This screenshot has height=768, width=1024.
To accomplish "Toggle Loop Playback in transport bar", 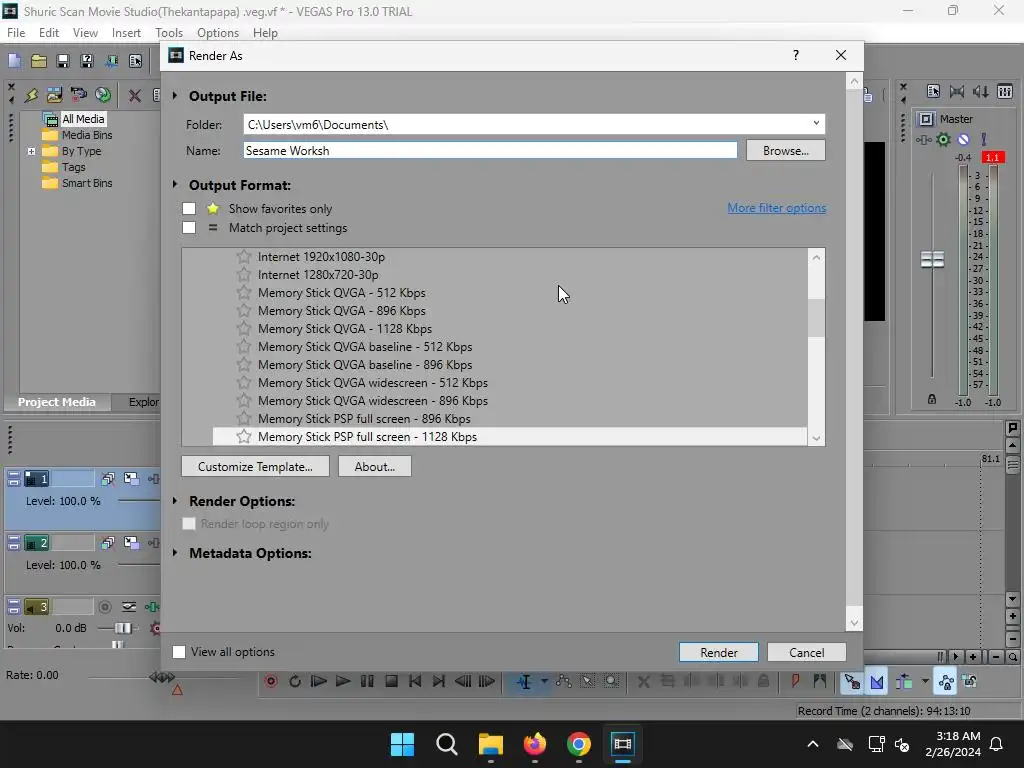I will coord(295,682).
